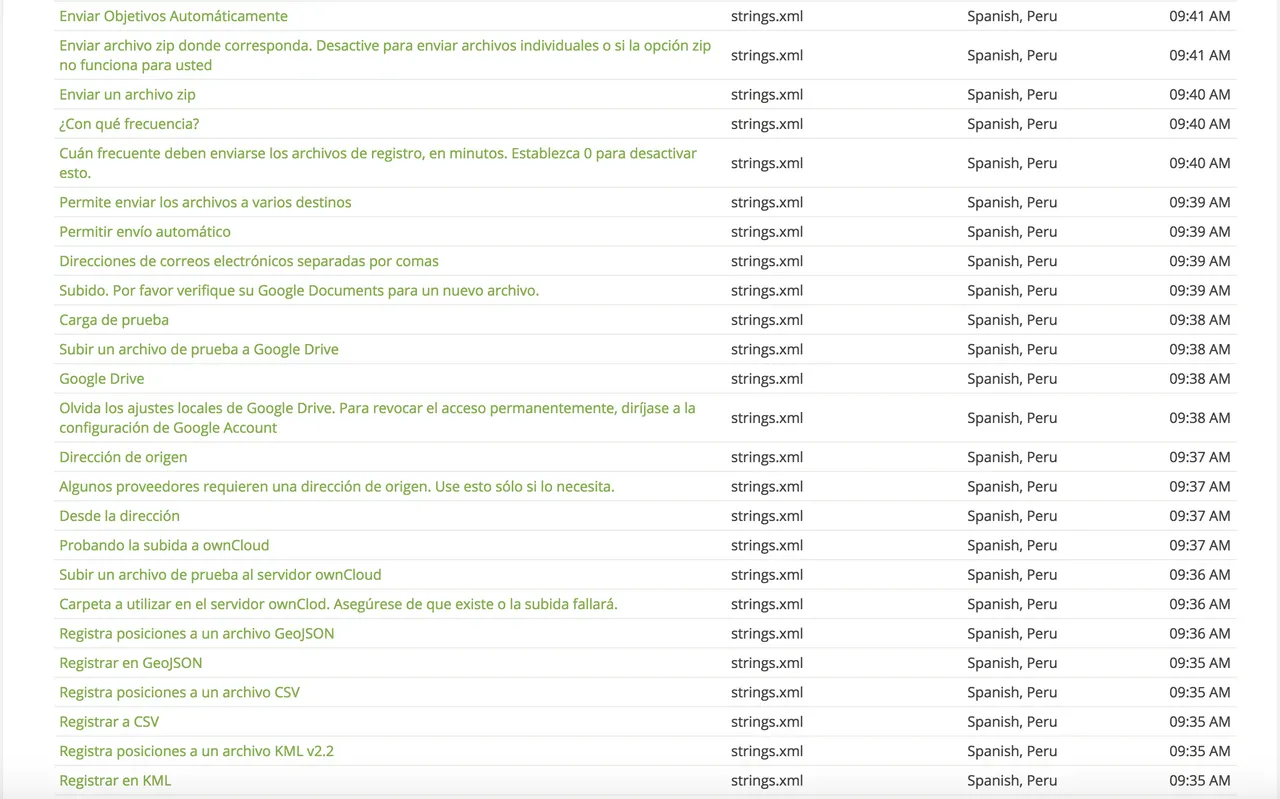Image resolution: width=1280 pixels, height=799 pixels.
Task: Select 'Spanish, Peru' in 'Permitir envío automático' row
Action: point(1012,231)
